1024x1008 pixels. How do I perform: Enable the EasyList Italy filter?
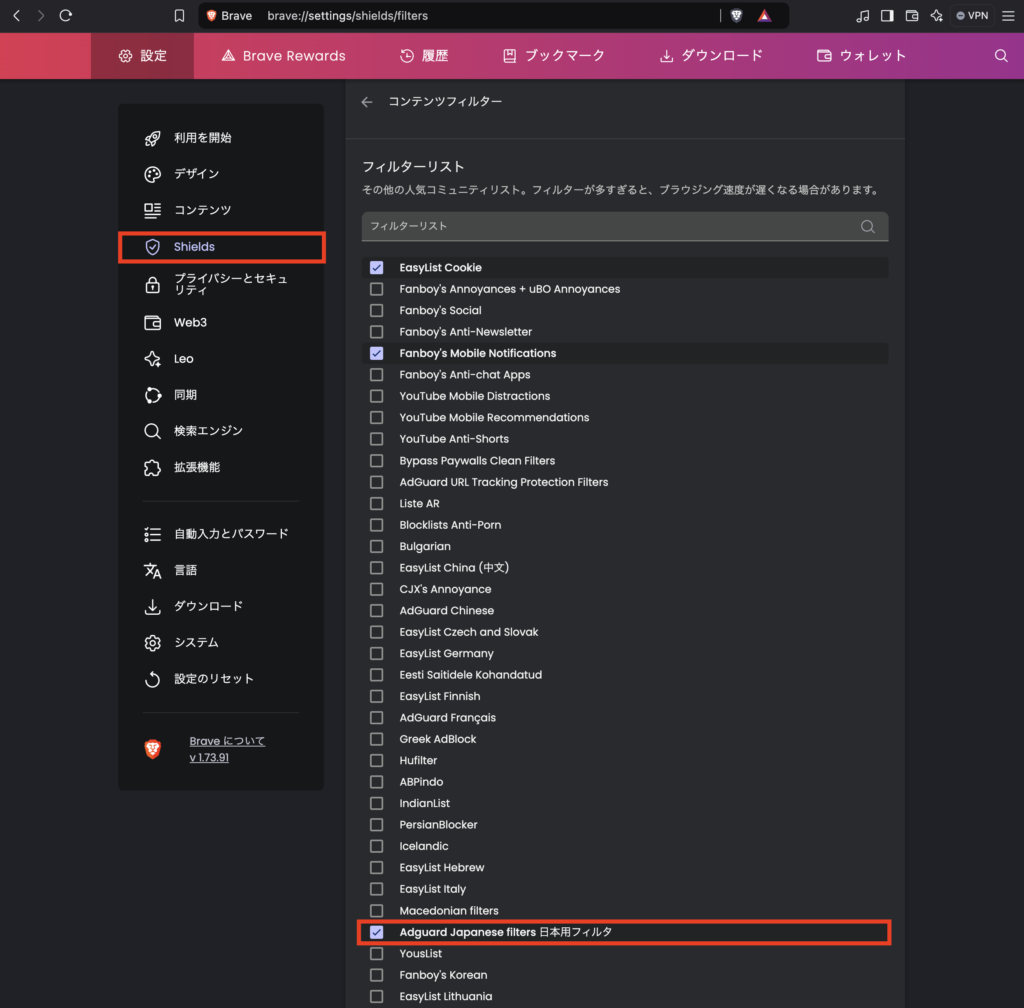coord(376,889)
